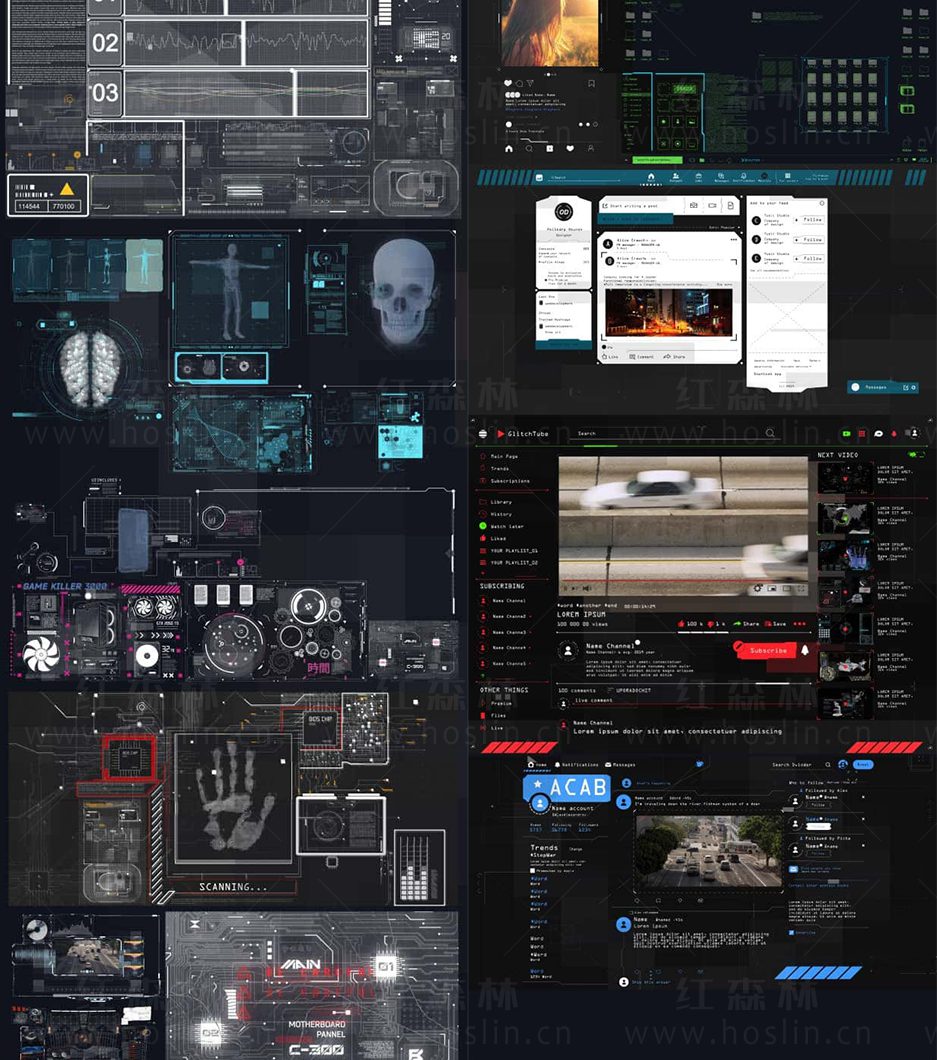Click the GlitchTube play logo
The width and height of the screenshot is (937, 1060).
click(501, 434)
